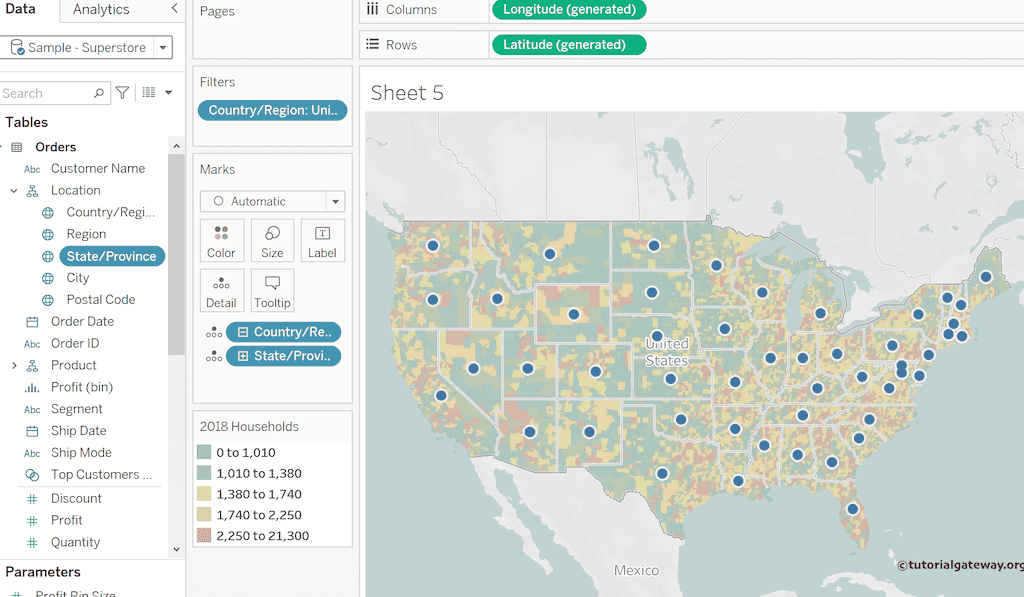Open the Automatic mark type dropdown
Screen dimensions: 1024x597
click(336, 201)
